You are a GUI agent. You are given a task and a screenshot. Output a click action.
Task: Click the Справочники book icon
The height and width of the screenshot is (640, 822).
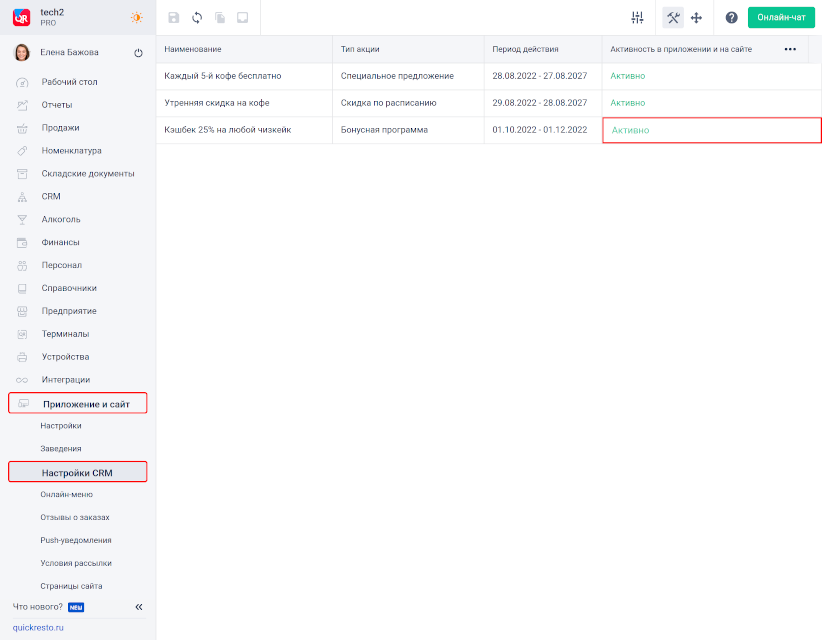pyautogui.click(x=22, y=288)
